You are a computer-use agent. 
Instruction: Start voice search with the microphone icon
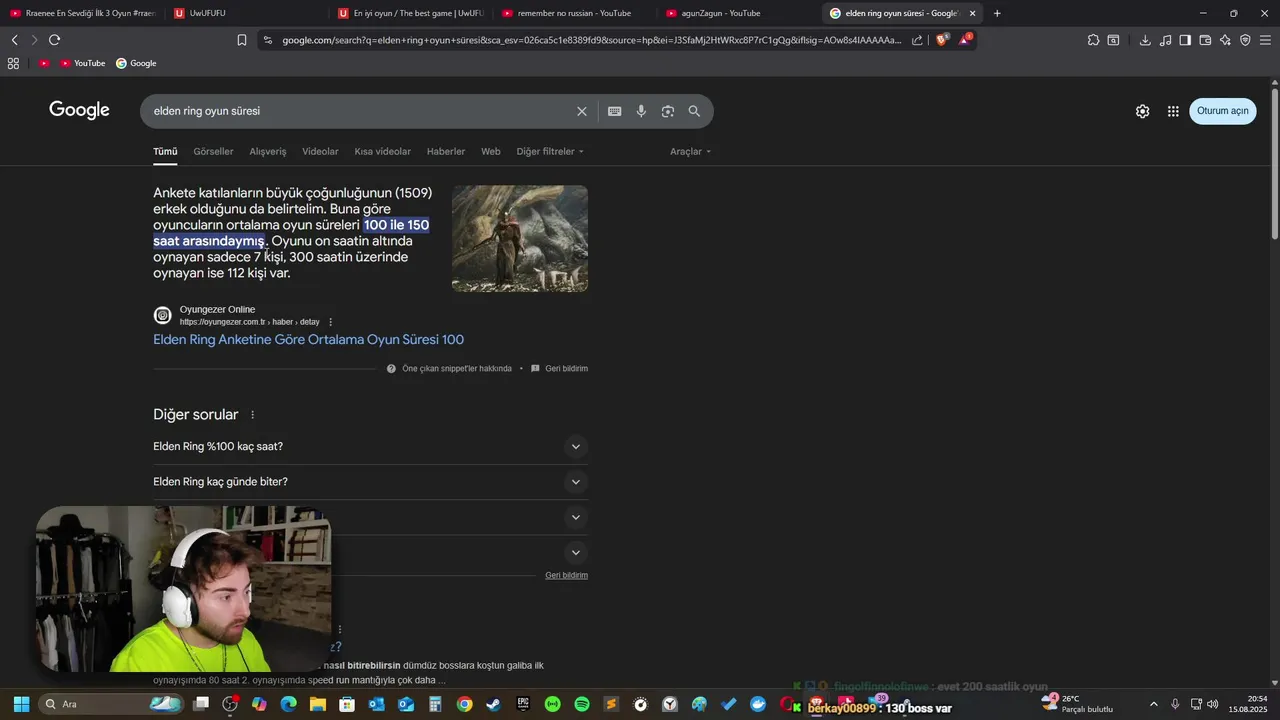pos(641,111)
